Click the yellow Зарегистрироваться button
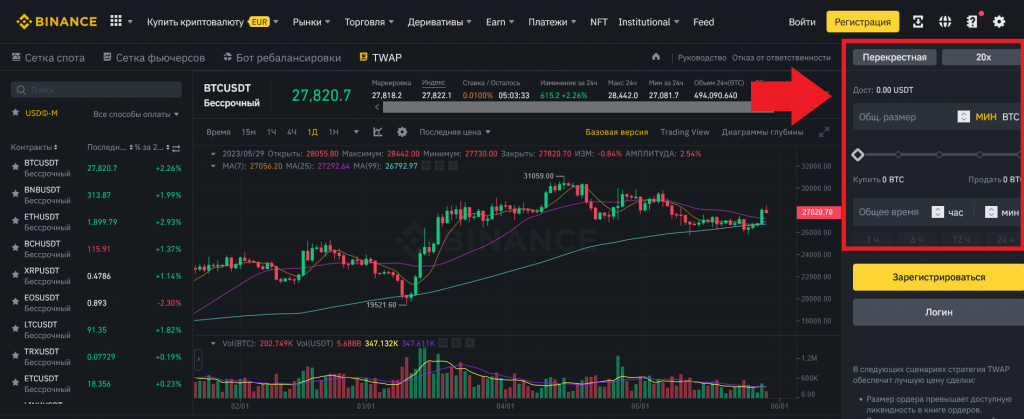 pos(937,277)
